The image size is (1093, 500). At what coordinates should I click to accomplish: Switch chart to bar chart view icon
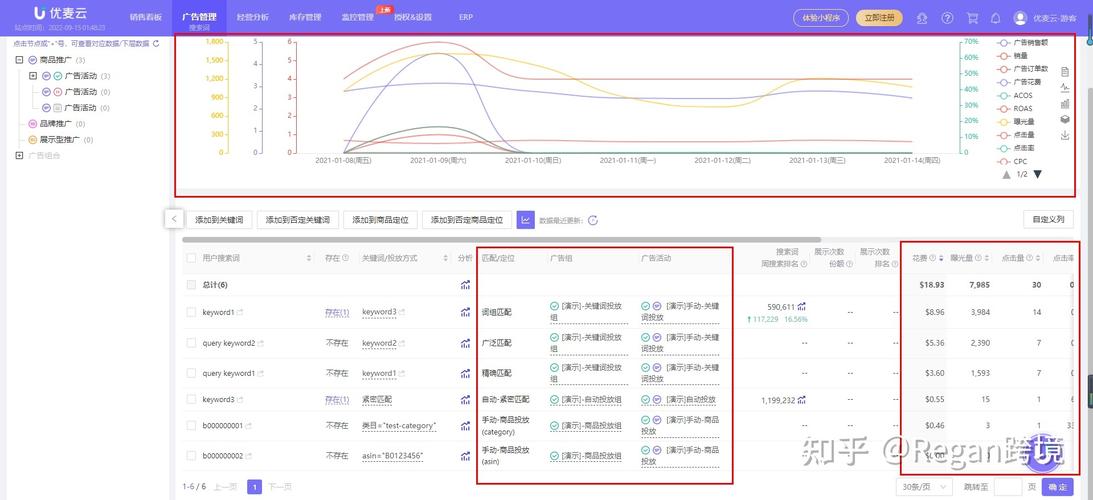click(x=1064, y=104)
